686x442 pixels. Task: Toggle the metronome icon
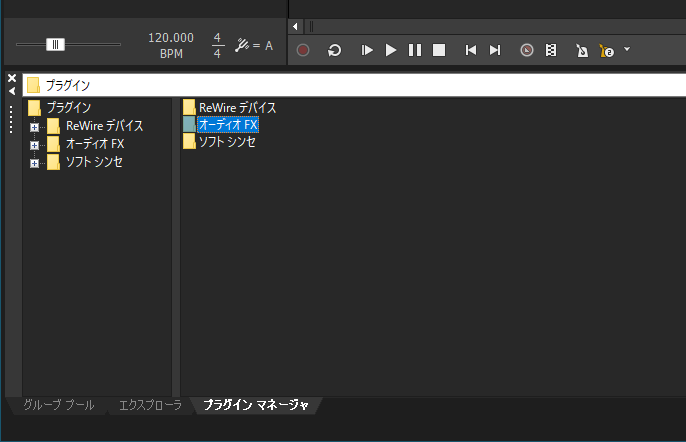(582, 49)
